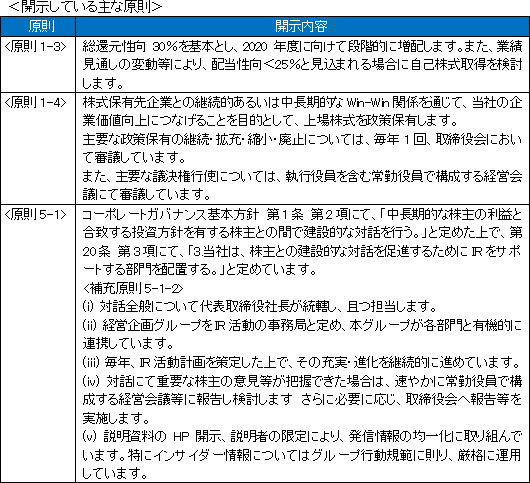
Task: Click the line about 主要な議決権行使
Action: (303, 176)
